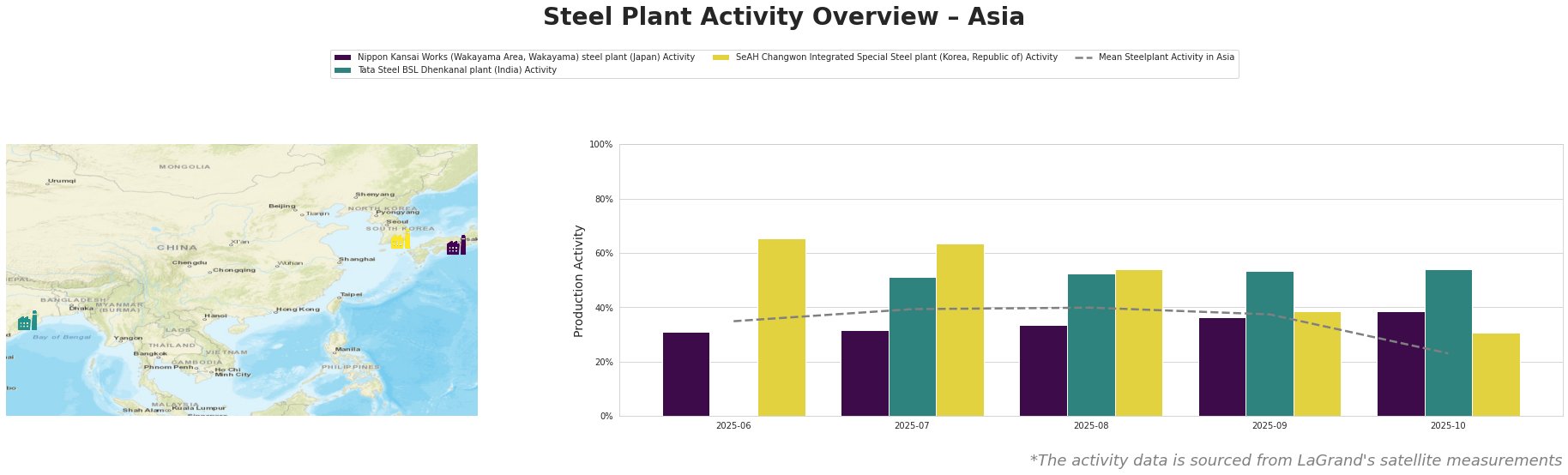Click the Beijing label on the map

click(281, 206)
